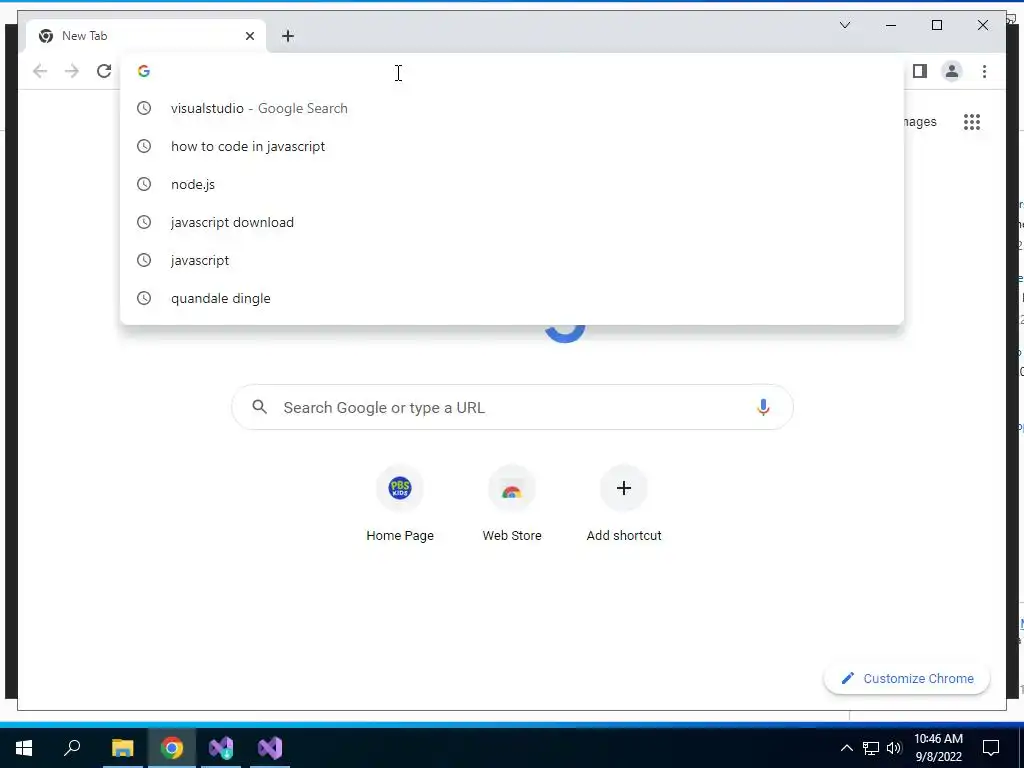This screenshot has height=768, width=1024.
Task: Click the Chrome taskbar icon
Action: tap(172, 748)
